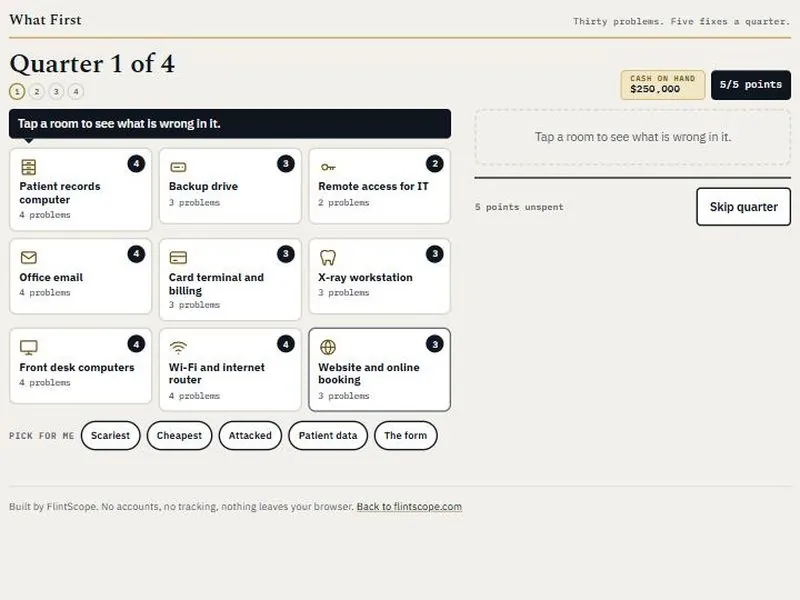Click the count badge on Front desk computers
This screenshot has height=600, width=800.
136,344
